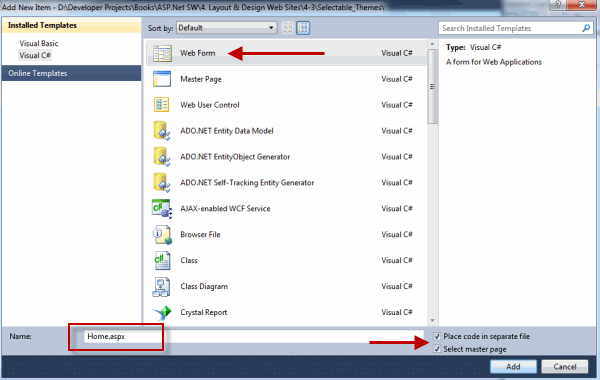This screenshot has height=380, width=600.
Task: Click the scroll up arrow of template list
Action: tap(432, 44)
